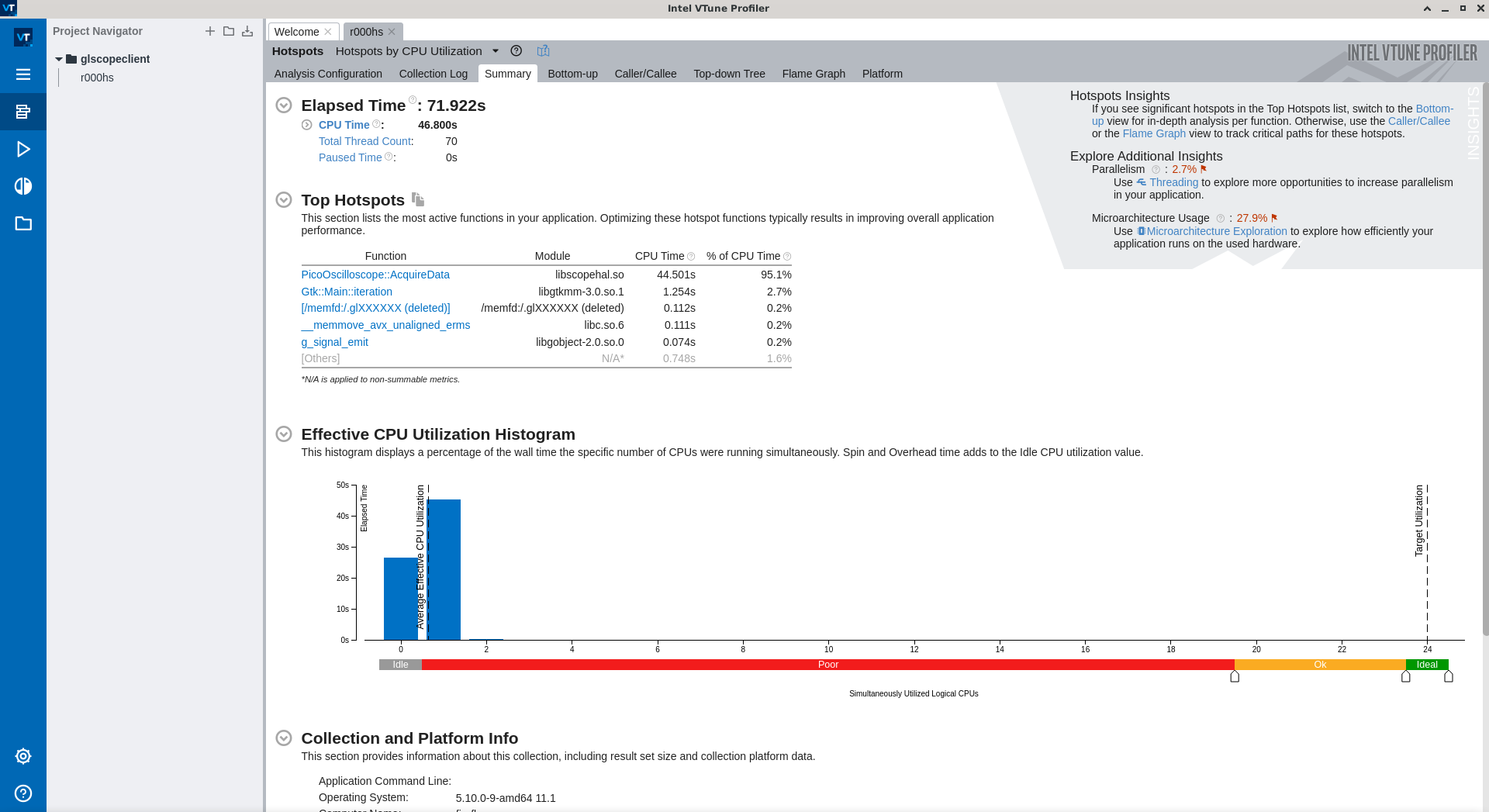Click the Idle utilization color bar
The height and width of the screenshot is (812, 1489).
[400, 665]
